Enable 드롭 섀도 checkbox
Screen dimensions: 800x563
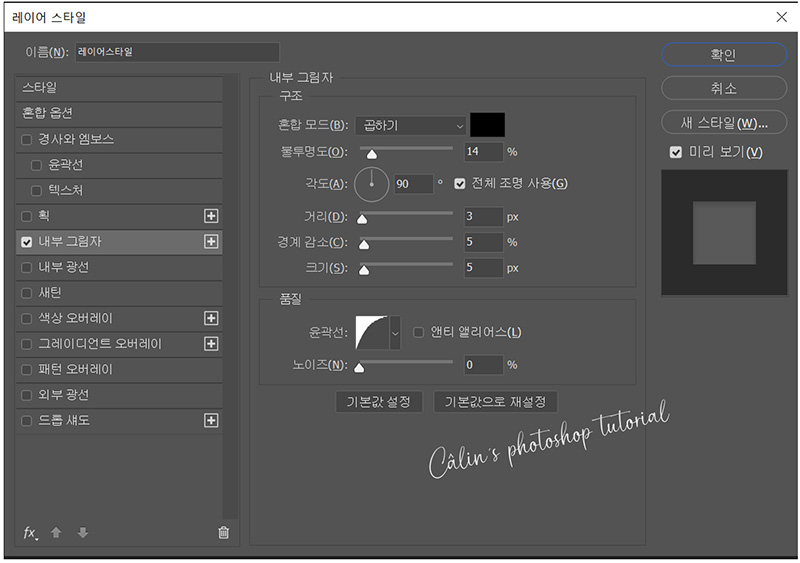27,421
